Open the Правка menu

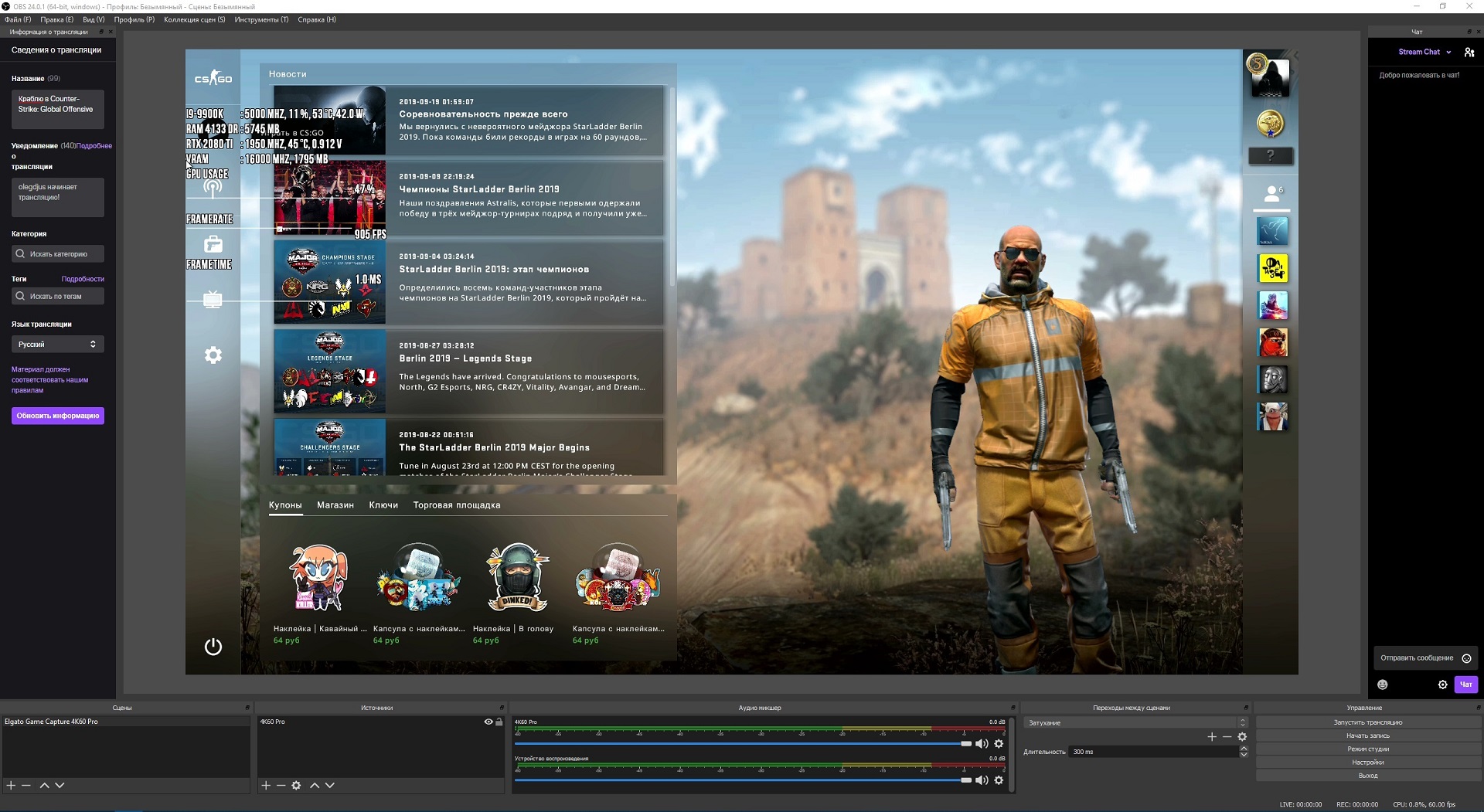pos(57,19)
